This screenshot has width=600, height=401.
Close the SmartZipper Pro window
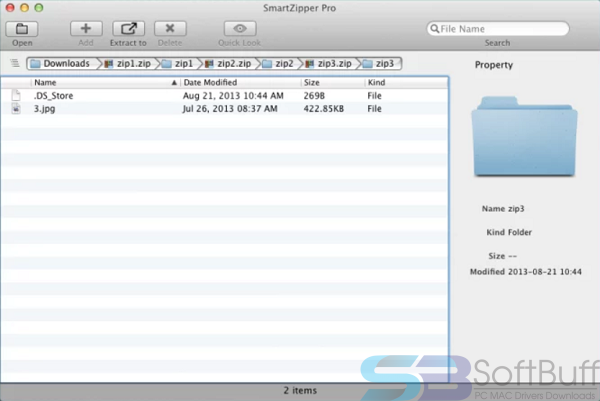pos(10,8)
